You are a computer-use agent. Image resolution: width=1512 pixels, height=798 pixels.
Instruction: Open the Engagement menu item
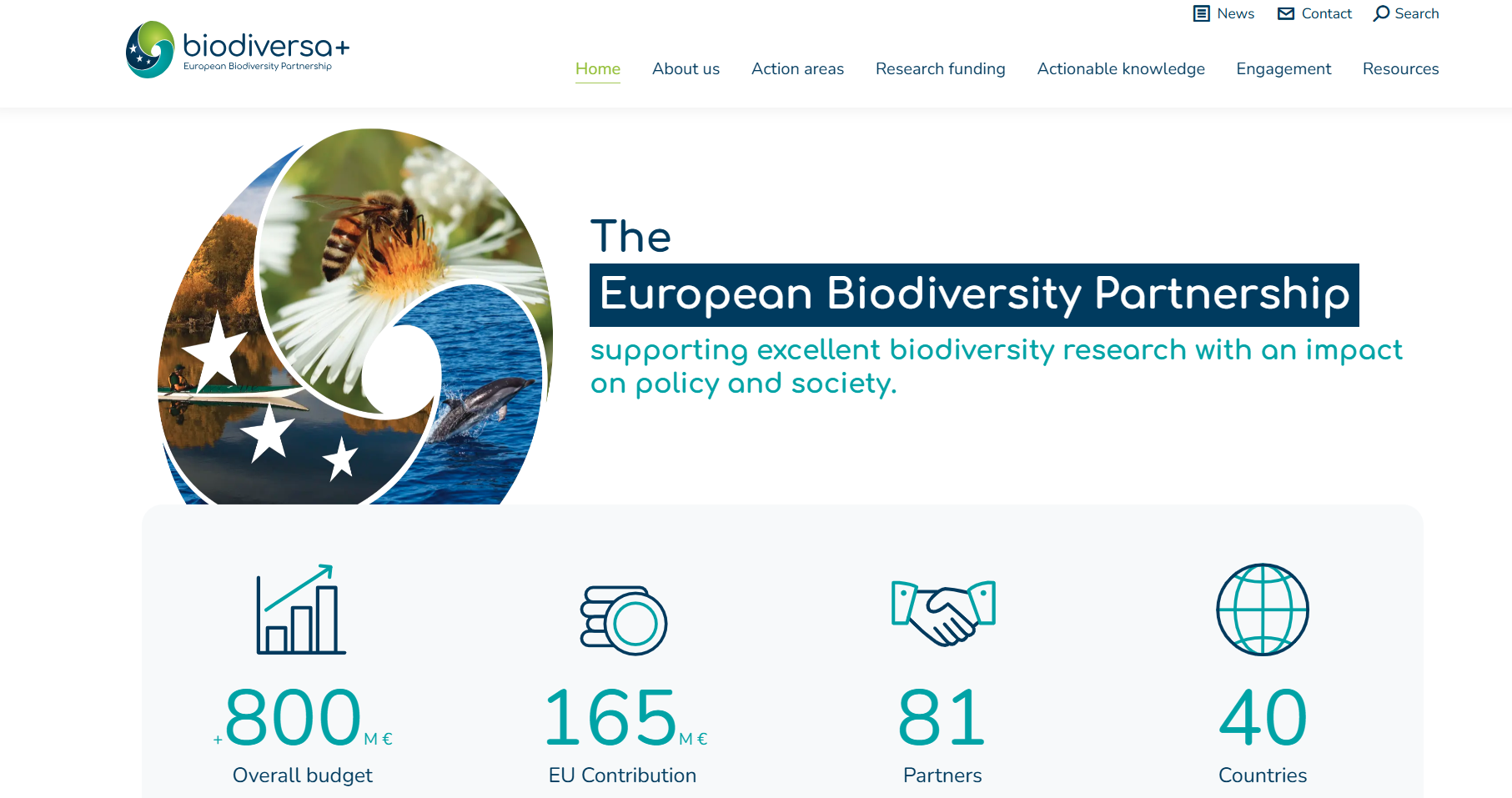(x=1283, y=69)
